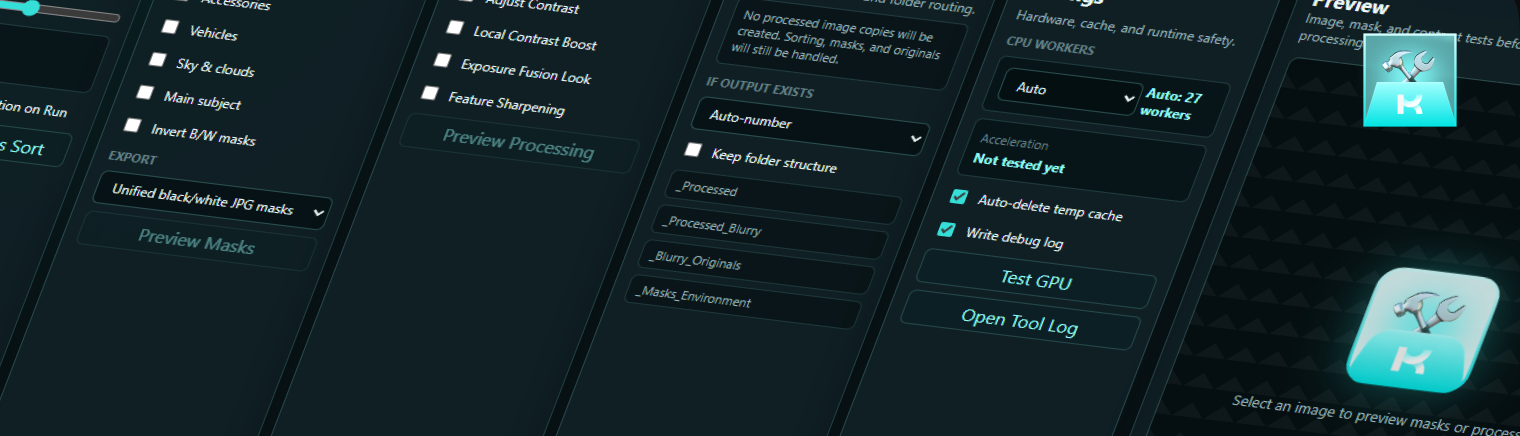Edit the _Processed folder name field
This screenshot has width=1520, height=436.
coord(783,197)
